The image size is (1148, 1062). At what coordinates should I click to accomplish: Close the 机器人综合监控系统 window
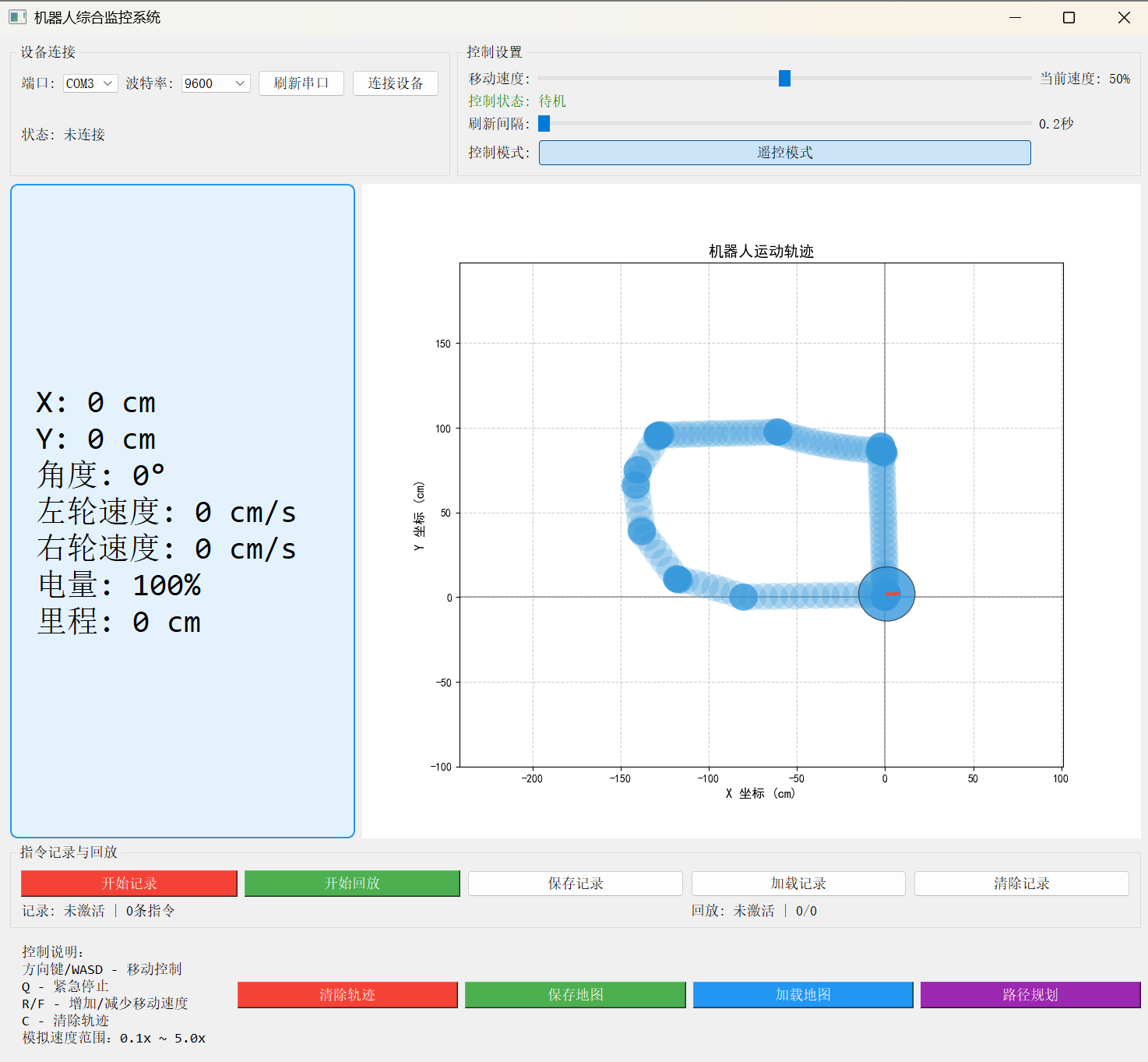[x=1124, y=17]
